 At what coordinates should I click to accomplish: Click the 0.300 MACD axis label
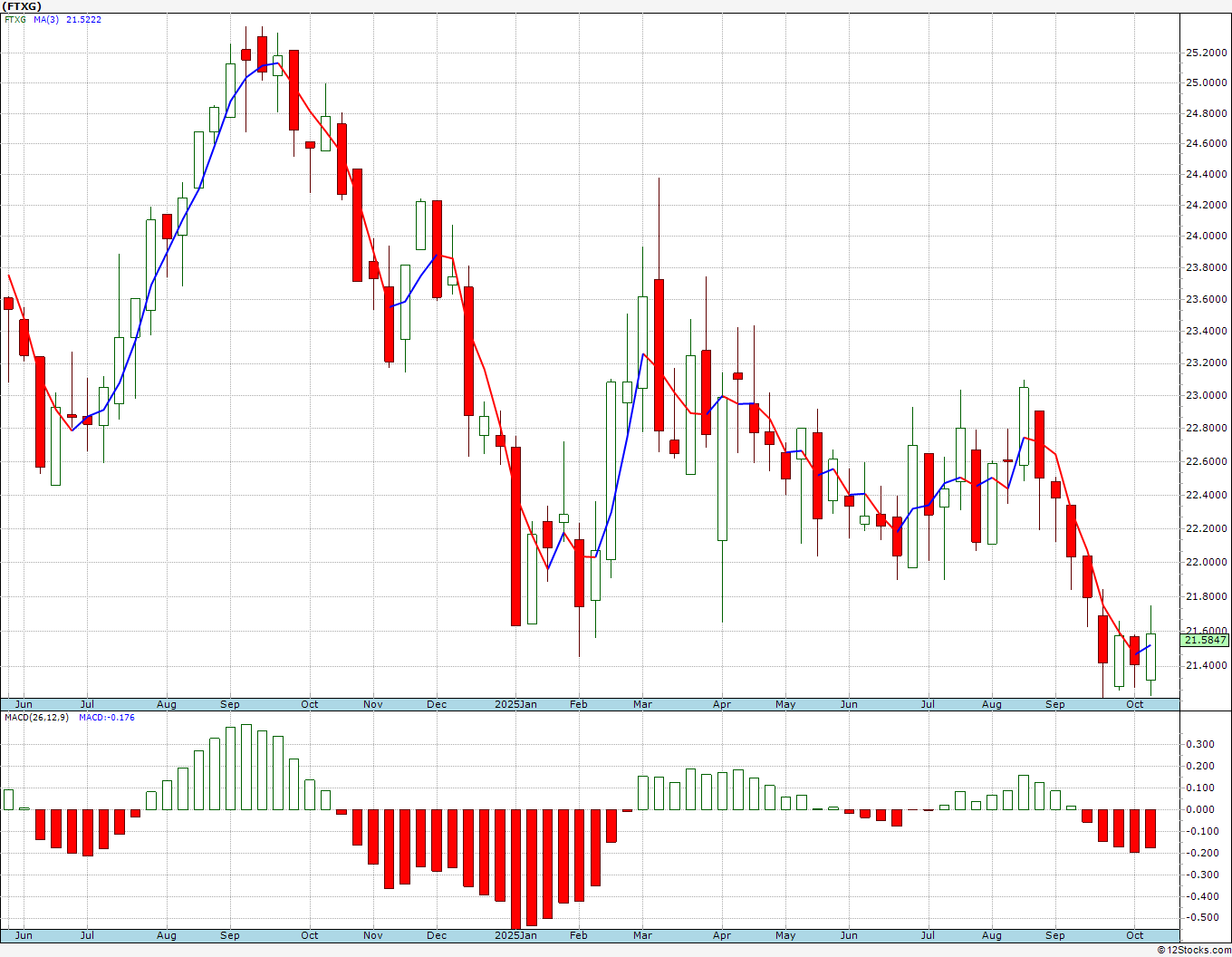point(1201,745)
